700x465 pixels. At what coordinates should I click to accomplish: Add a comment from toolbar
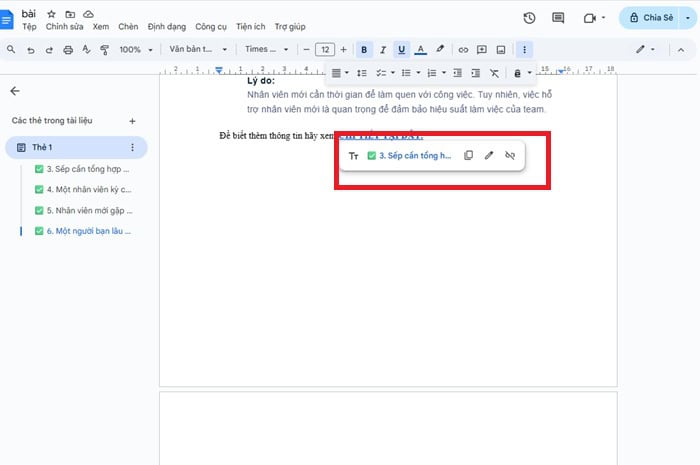click(x=482, y=50)
